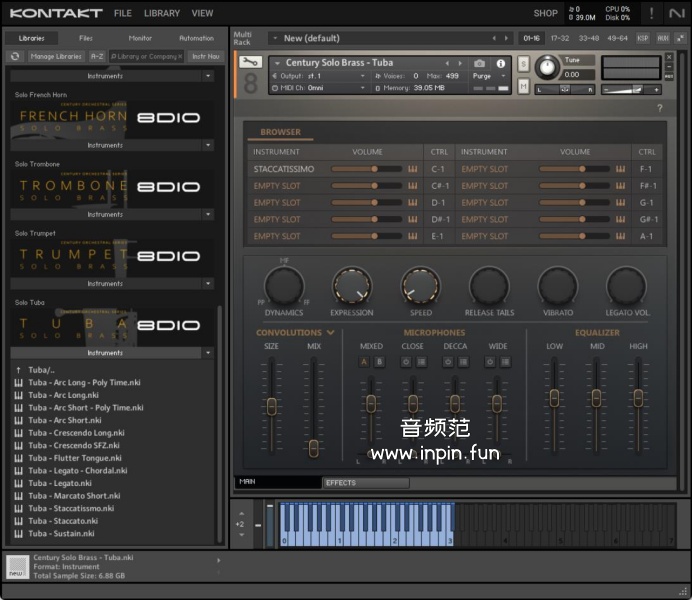Mute the Tuba instrument with M button
This screenshot has width=692, height=600.
(524, 86)
